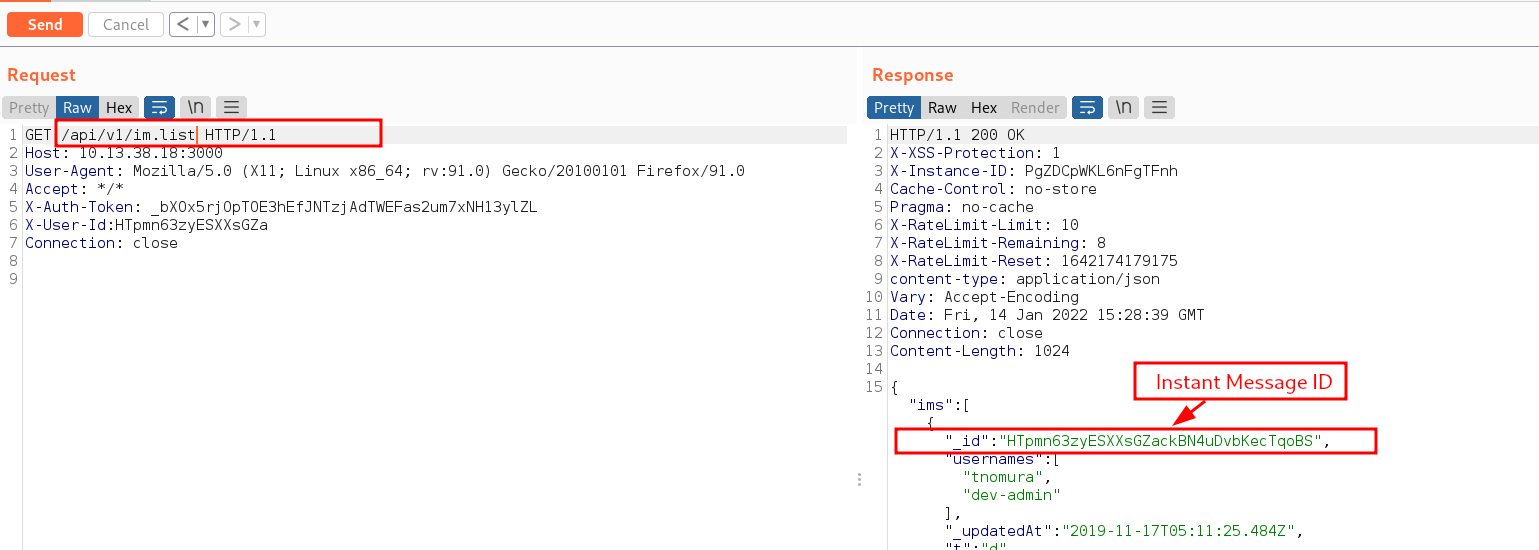Click the Accept: */* header line
Viewport: 1539px width, 550px height.
pos(75,189)
